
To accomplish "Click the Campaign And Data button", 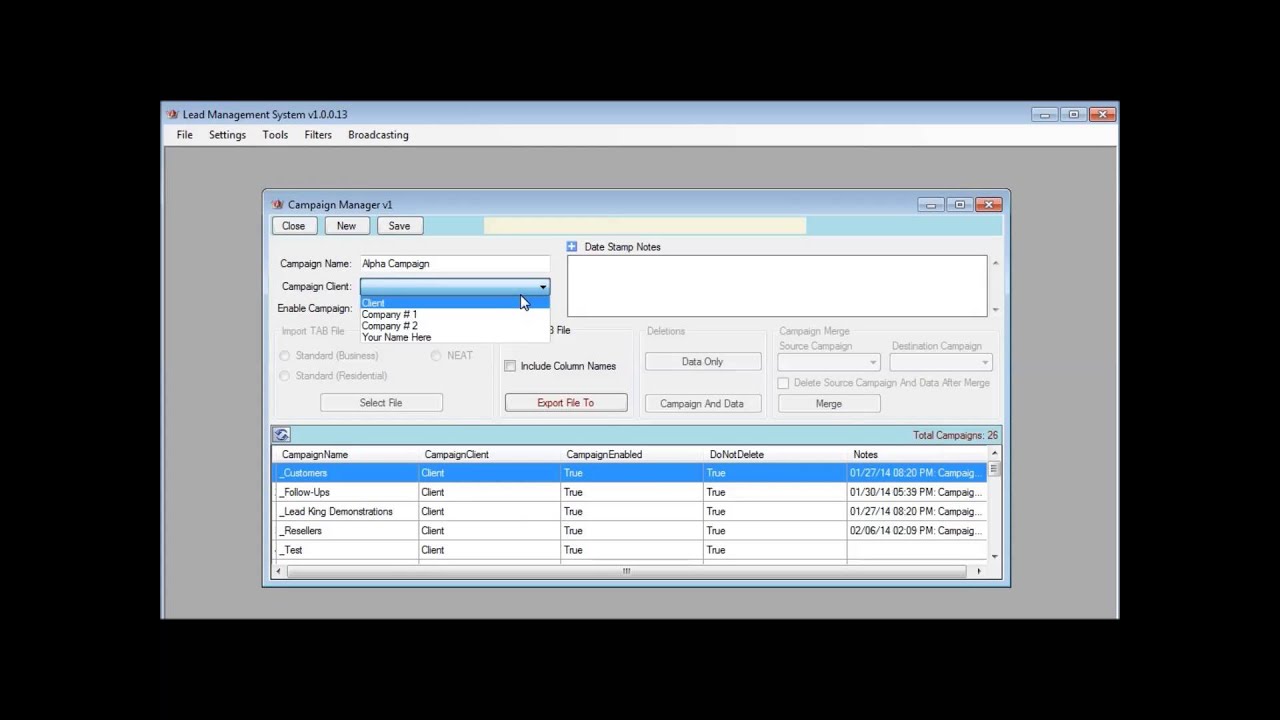I will pyautogui.click(x=702, y=404).
